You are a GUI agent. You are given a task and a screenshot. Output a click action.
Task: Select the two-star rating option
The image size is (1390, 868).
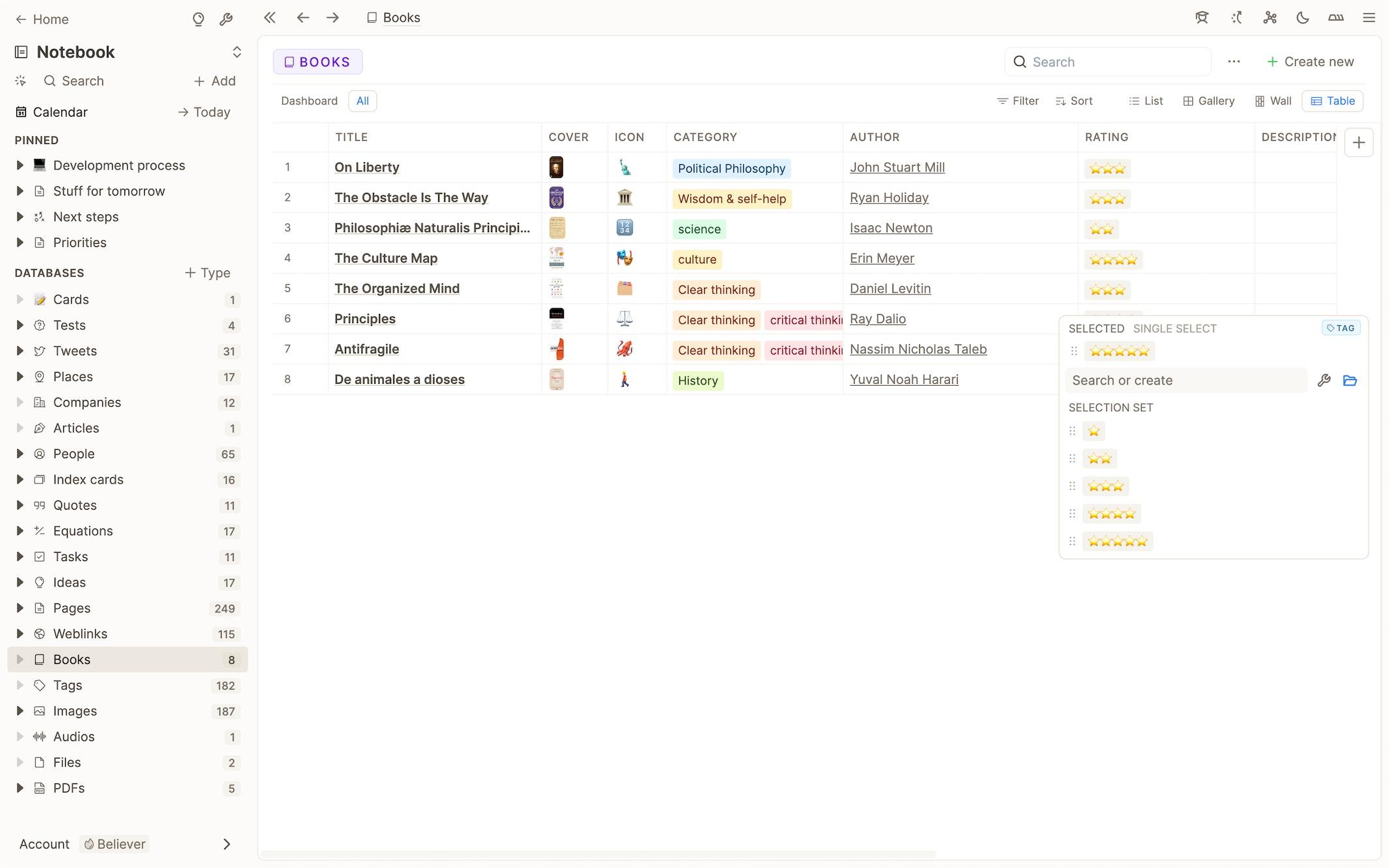[1099, 459]
